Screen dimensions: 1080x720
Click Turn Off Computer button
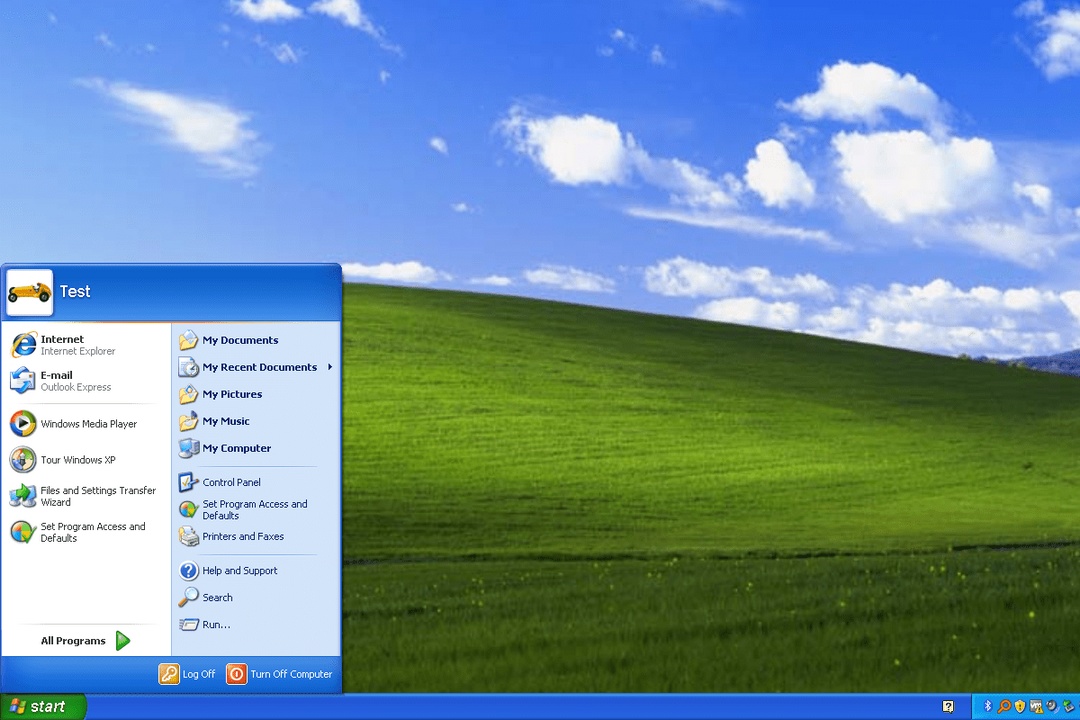[279, 674]
